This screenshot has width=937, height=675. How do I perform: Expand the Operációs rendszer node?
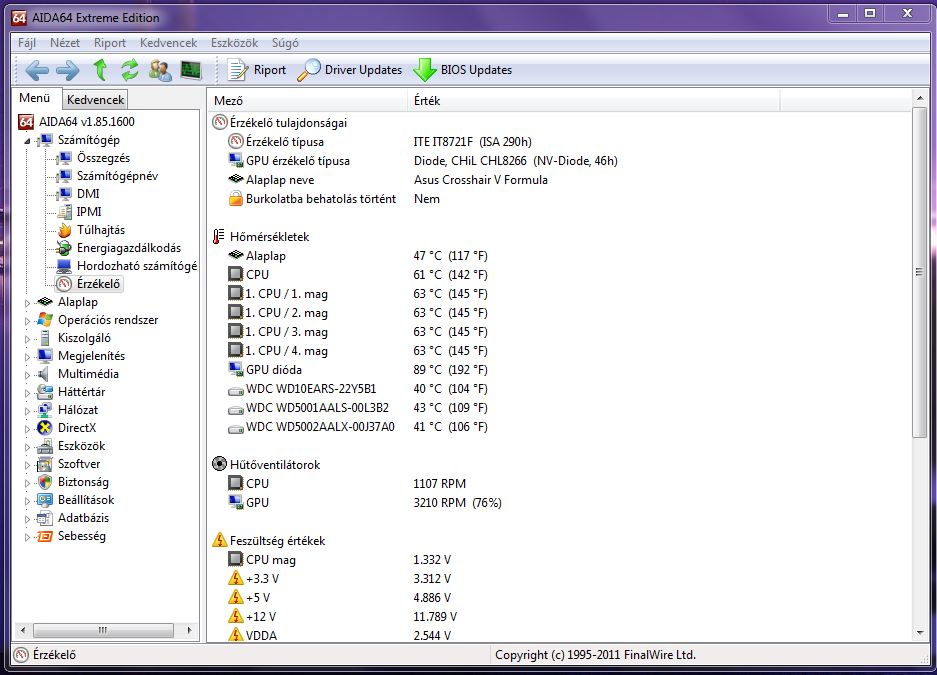click(x=27, y=321)
